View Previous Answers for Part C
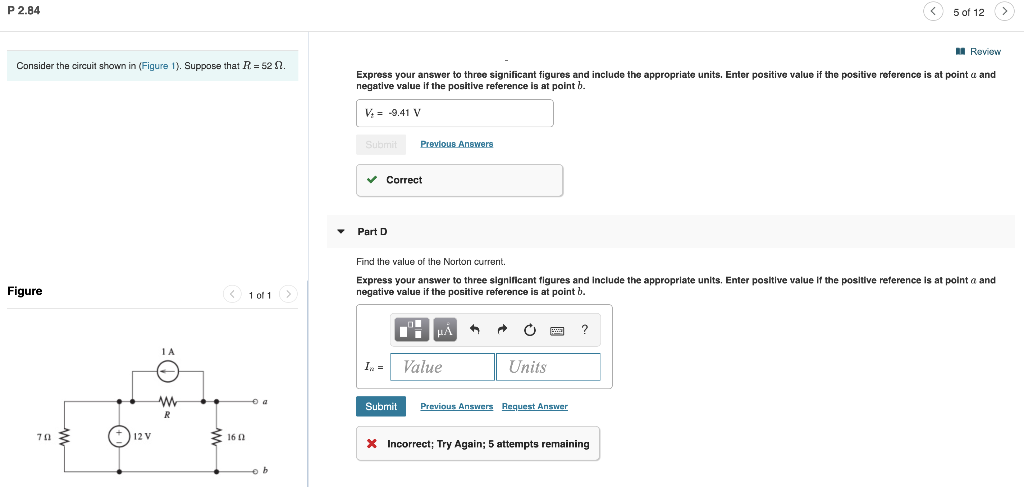 click(x=456, y=144)
